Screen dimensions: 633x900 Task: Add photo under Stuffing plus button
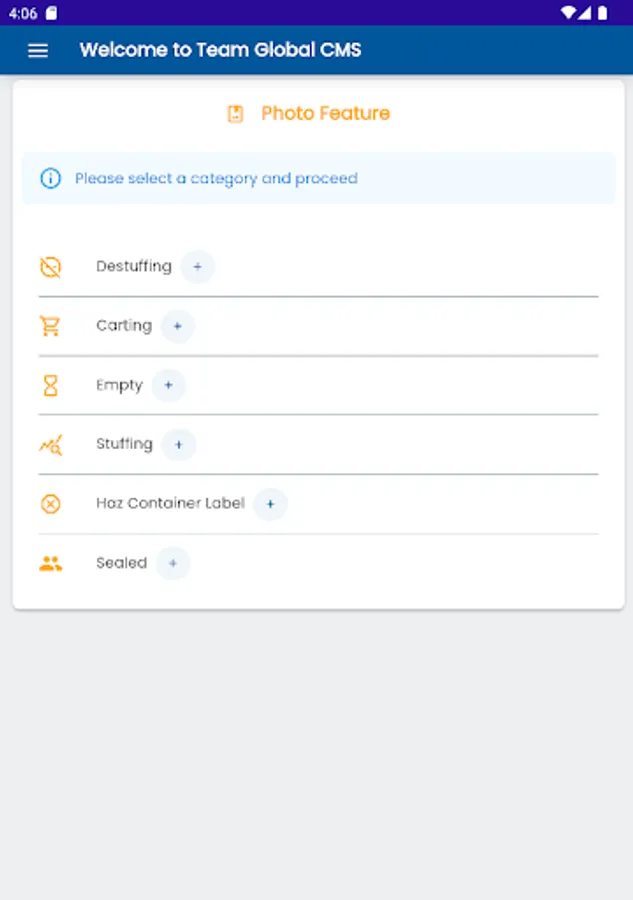tap(178, 445)
